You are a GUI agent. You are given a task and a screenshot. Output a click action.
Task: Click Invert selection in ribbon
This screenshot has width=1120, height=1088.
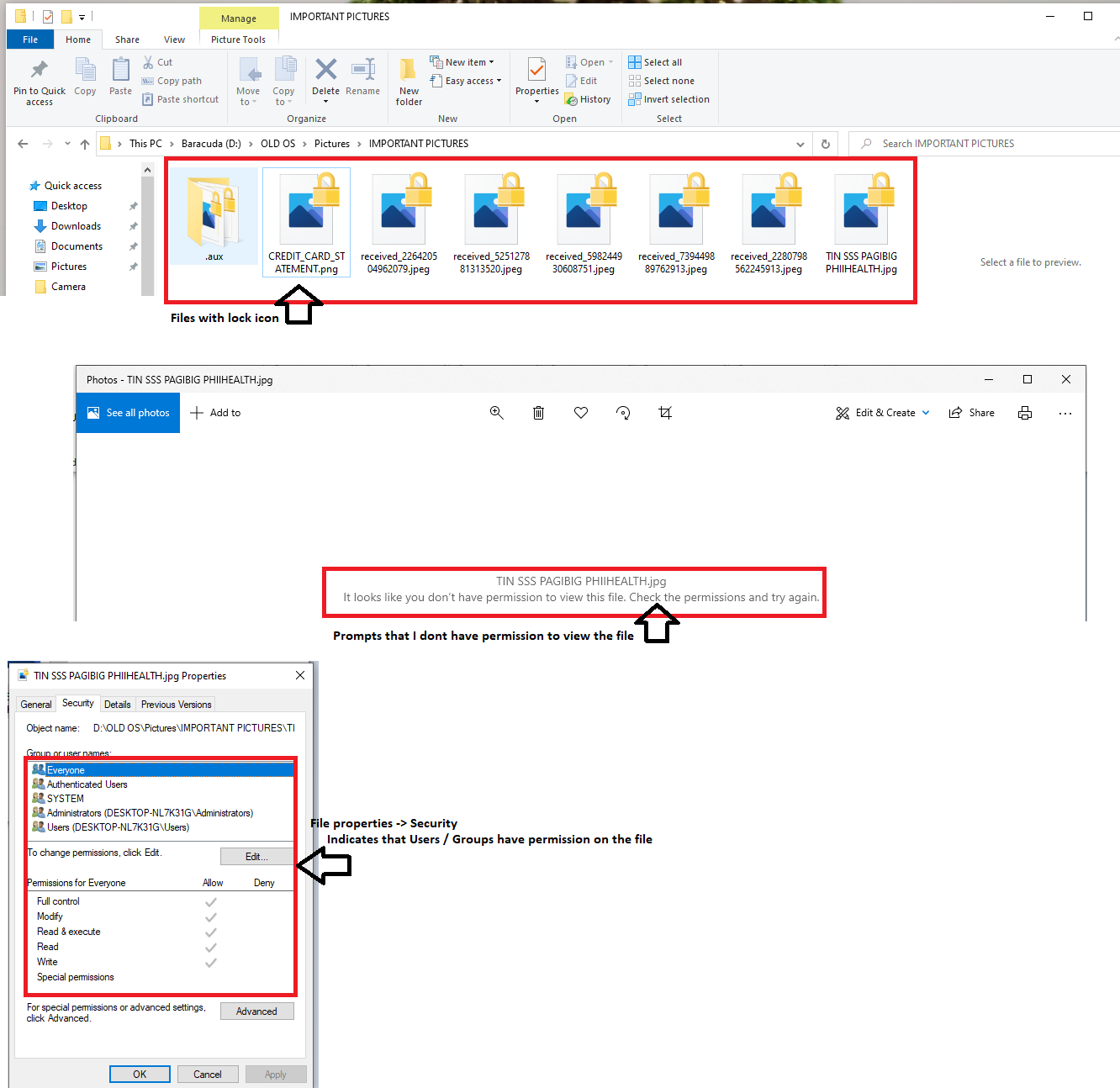(x=668, y=99)
